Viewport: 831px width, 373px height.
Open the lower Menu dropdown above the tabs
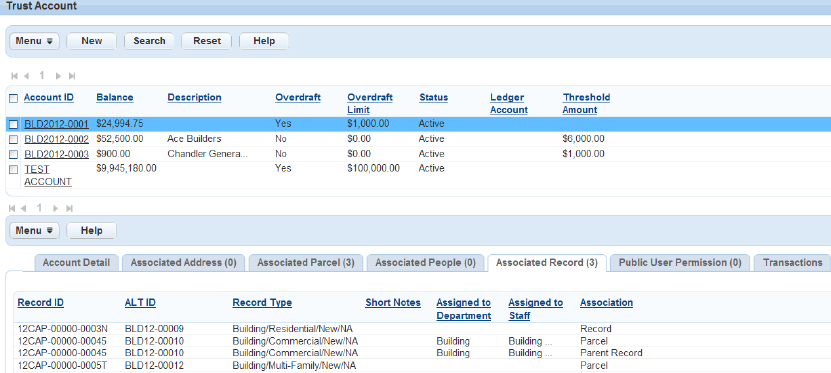pyautogui.click(x=34, y=230)
